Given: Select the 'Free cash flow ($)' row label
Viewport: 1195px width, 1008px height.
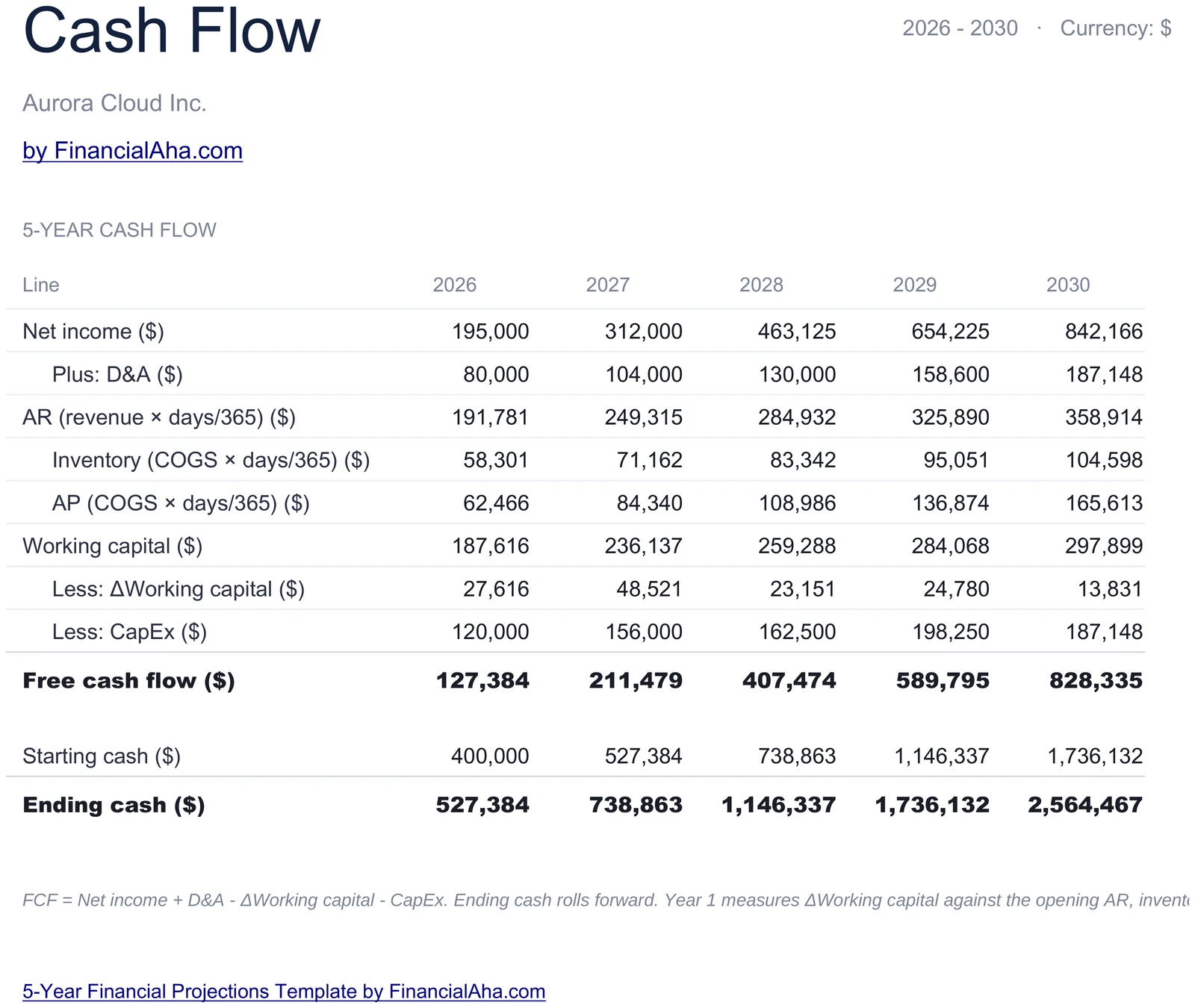Looking at the screenshot, I should click(x=128, y=680).
